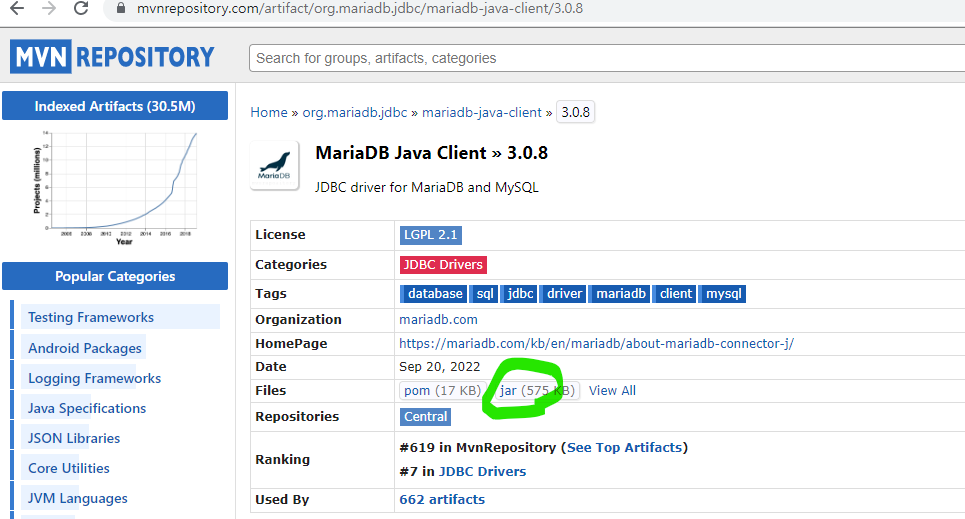The height and width of the screenshot is (519, 965).
Task: Click the JDBC driver description text
Action: point(426,187)
